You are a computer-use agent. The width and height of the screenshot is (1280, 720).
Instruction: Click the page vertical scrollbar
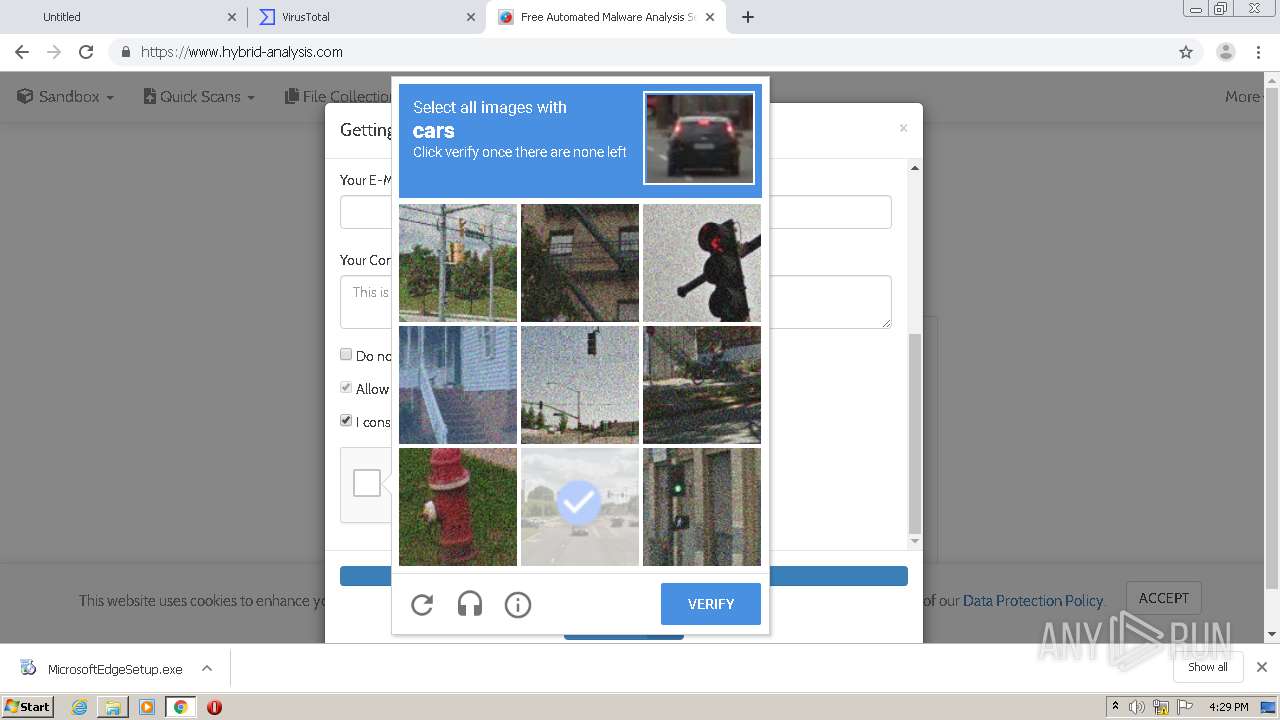[x=1271, y=338]
